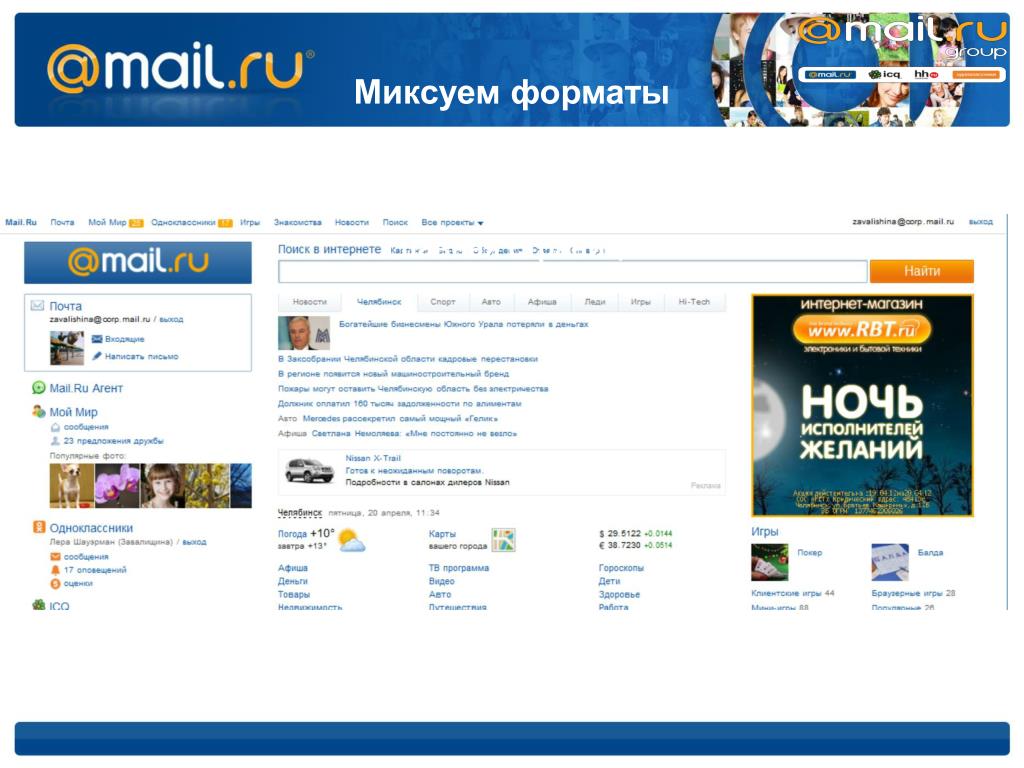Open Mail.Ru Агент icon
Image resolution: width=1024 pixels, height=768 pixels.
click(39, 388)
